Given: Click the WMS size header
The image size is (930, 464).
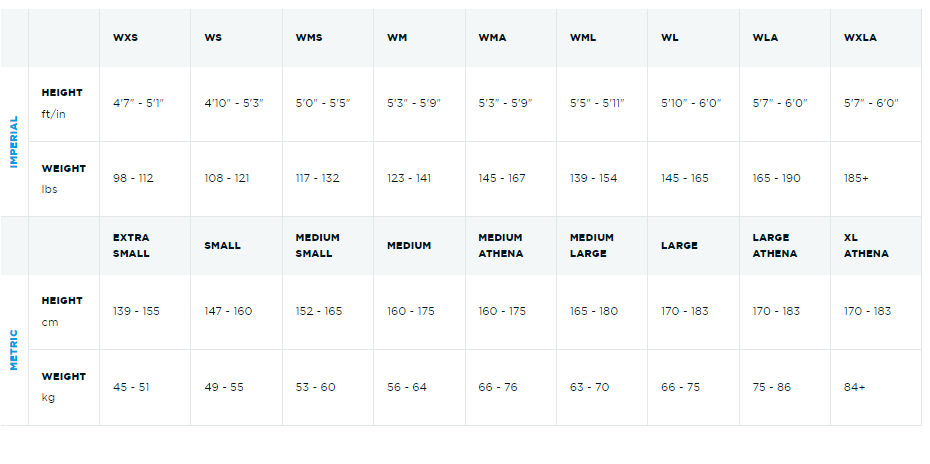Looking at the screenshot, I should pos(308,38).
